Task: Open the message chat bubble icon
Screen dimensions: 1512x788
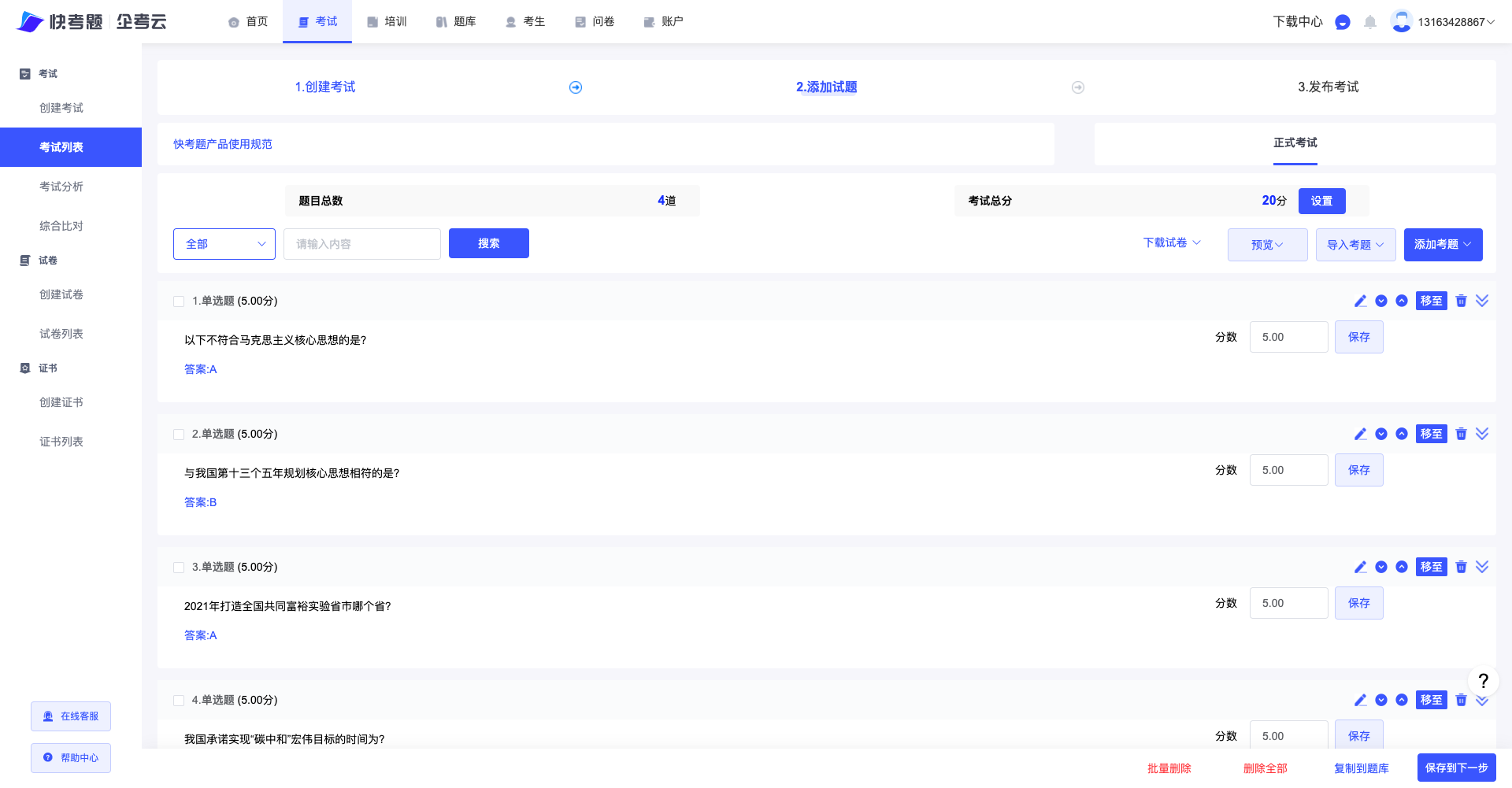Action: [1343, 22]
